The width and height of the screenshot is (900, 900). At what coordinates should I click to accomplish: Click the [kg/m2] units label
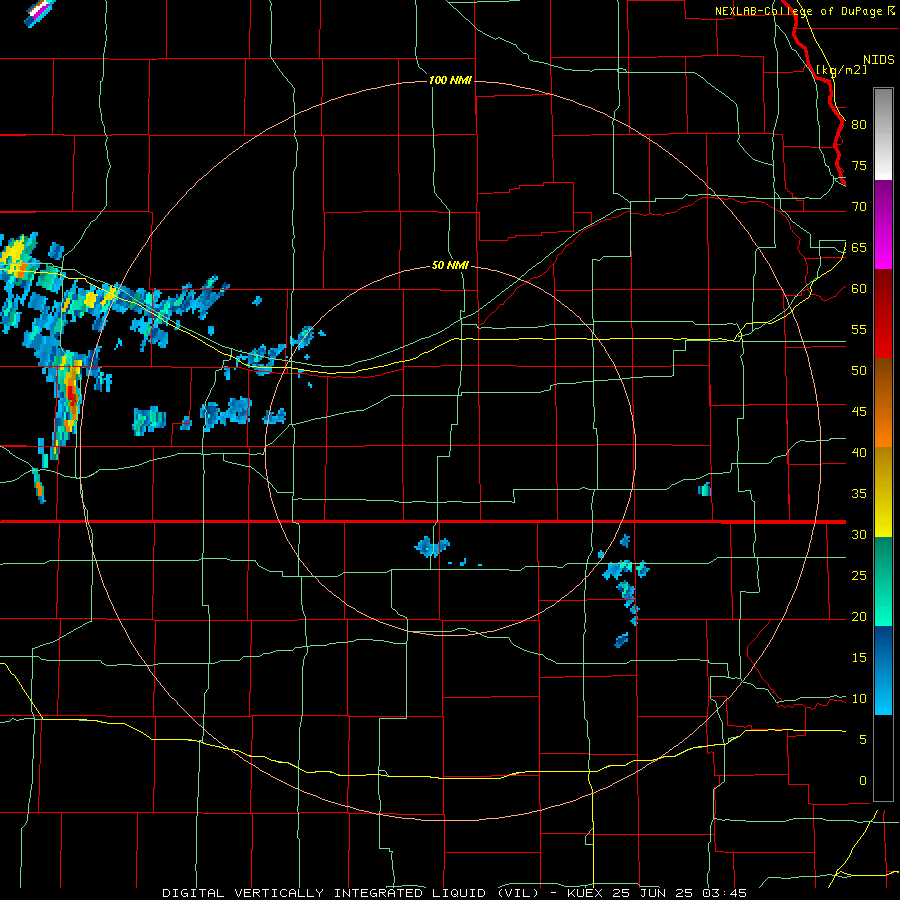point(841,69)
